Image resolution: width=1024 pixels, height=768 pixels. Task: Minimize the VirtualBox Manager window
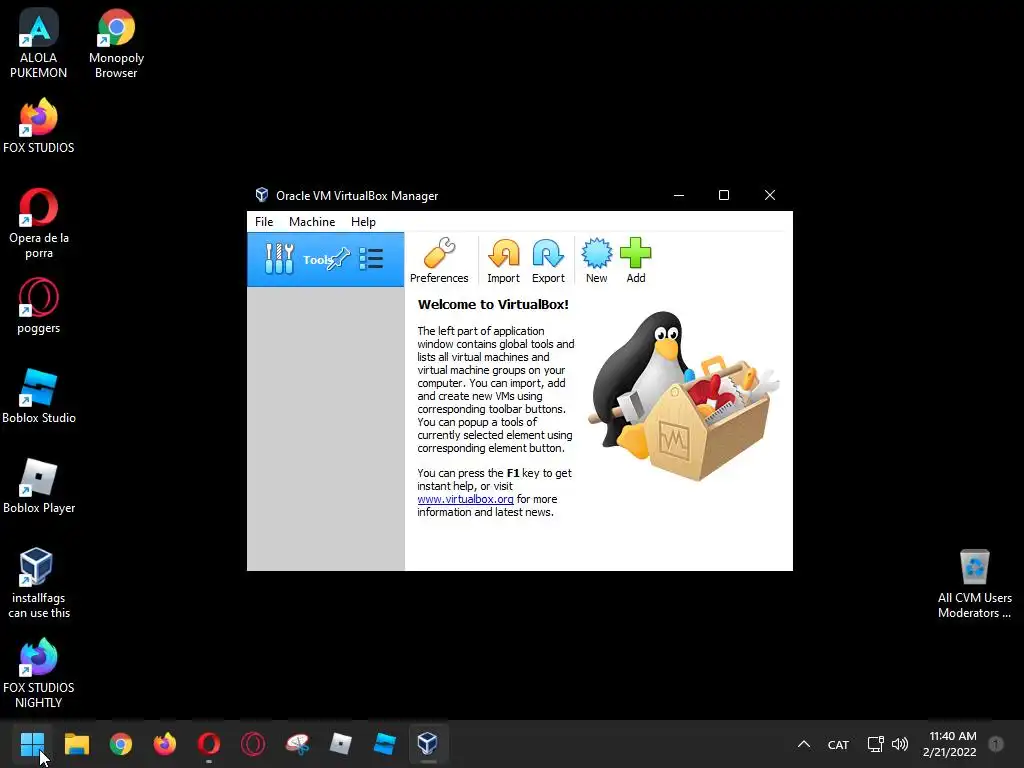pyautogui.click(x=679, y=195)
